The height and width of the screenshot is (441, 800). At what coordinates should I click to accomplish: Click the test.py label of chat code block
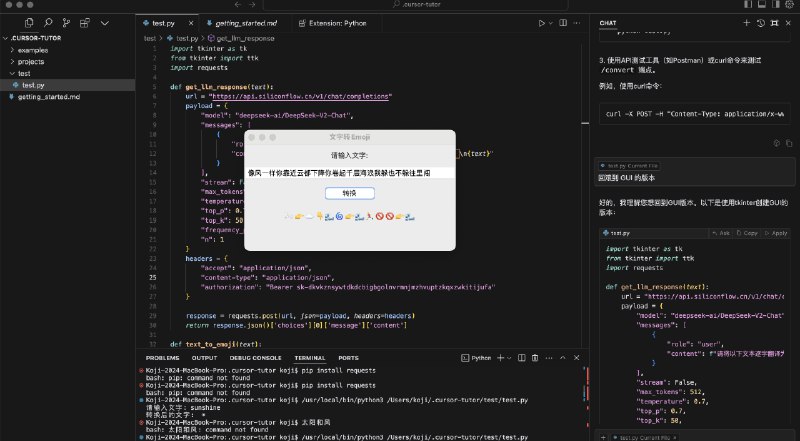[616, 233]
